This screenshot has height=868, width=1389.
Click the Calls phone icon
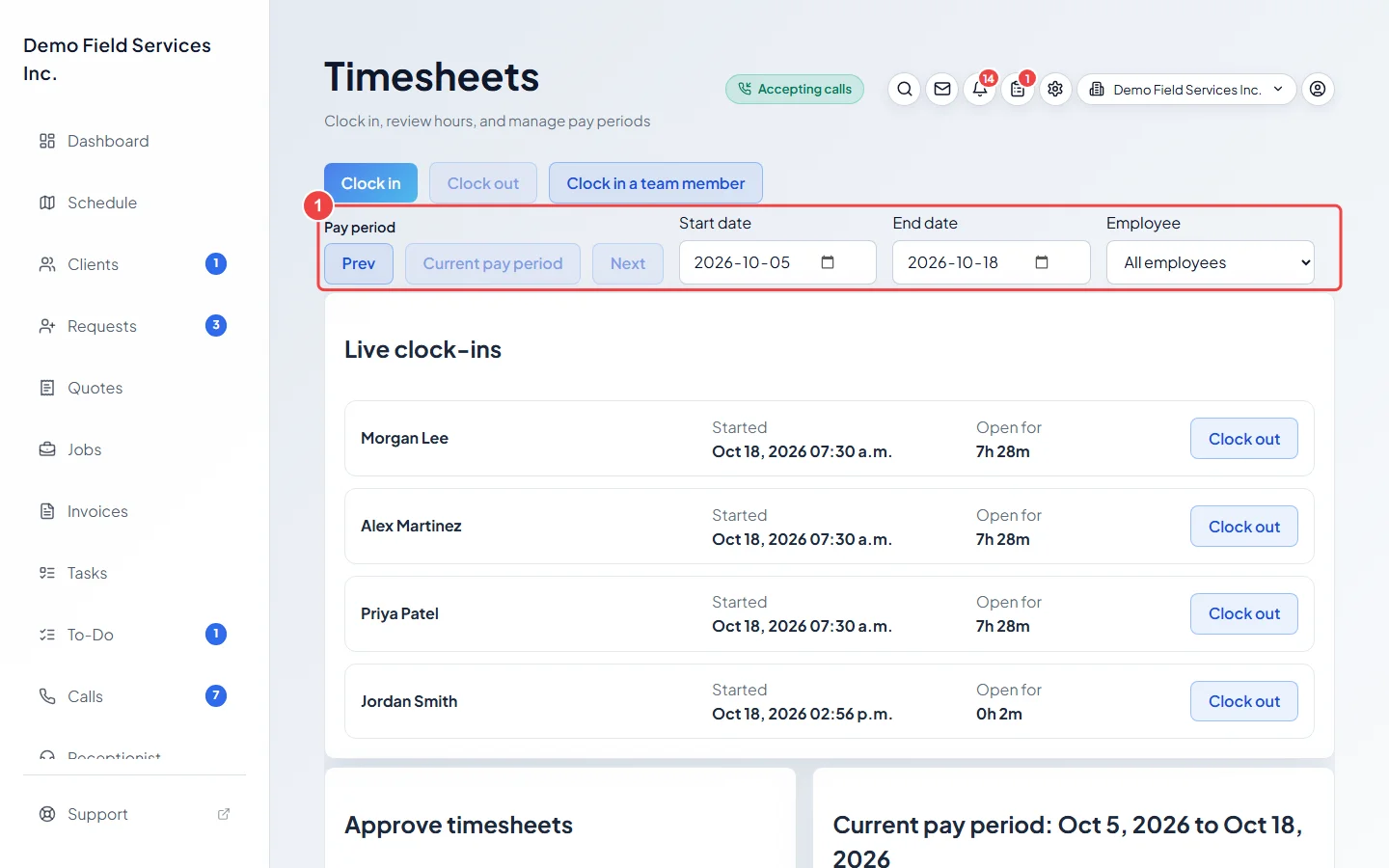tap(47, 696)
